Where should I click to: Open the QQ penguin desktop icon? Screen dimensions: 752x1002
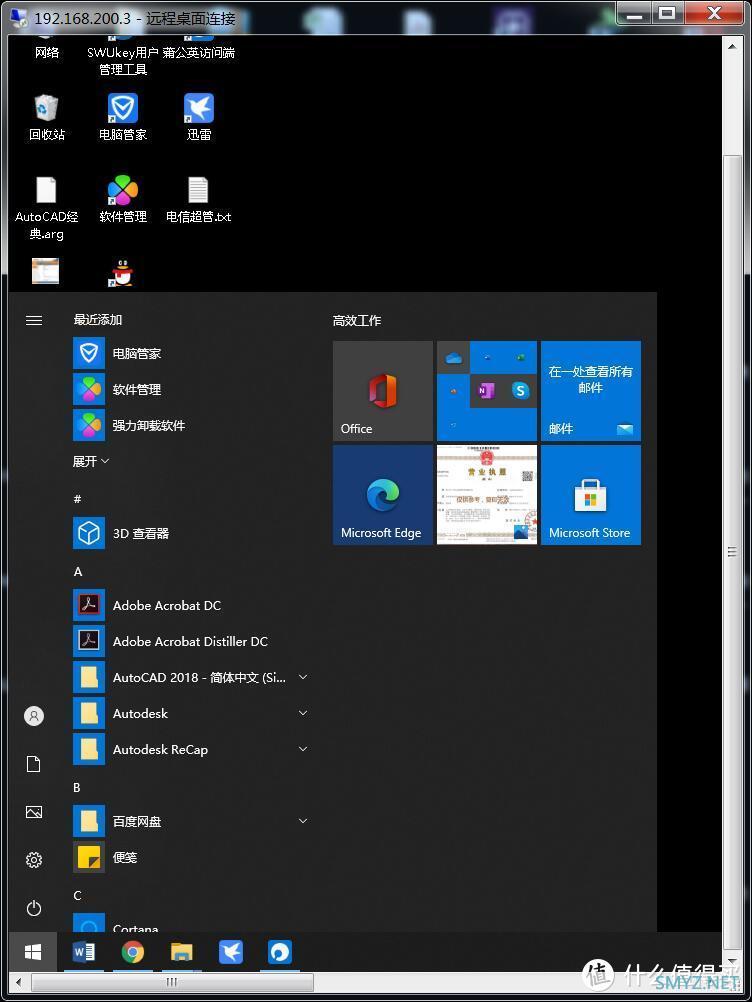pos(121,273)
